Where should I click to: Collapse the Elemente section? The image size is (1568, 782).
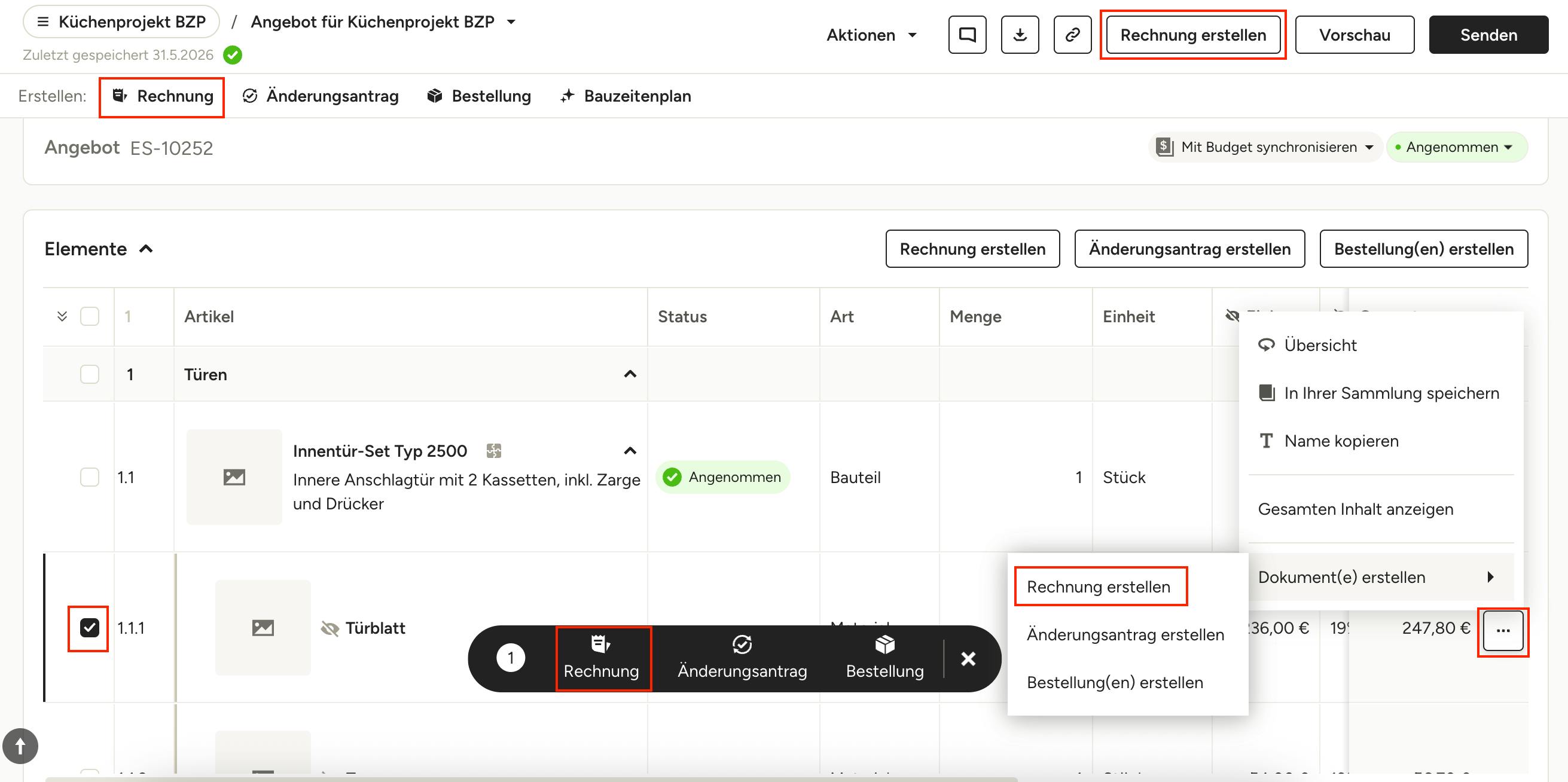(x=146, y=249)
